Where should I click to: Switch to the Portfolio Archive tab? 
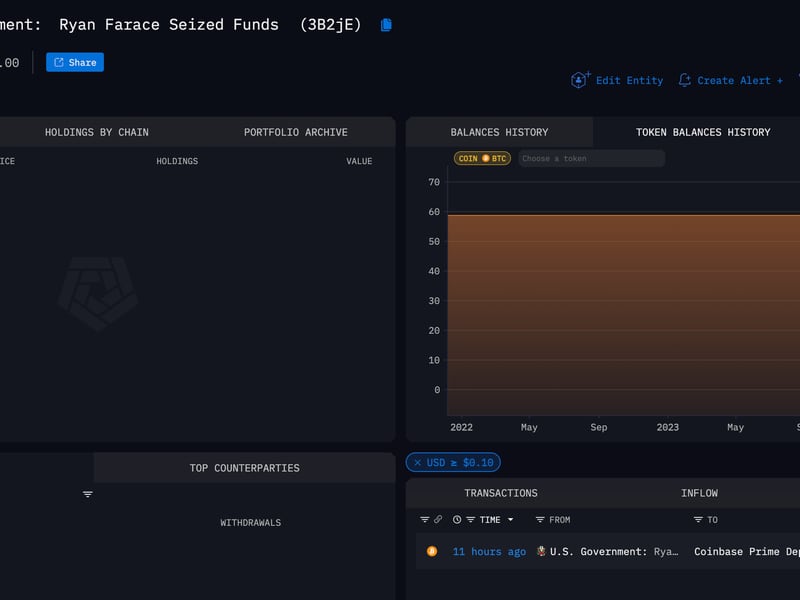pyautogui.click(x=294, y=131)
